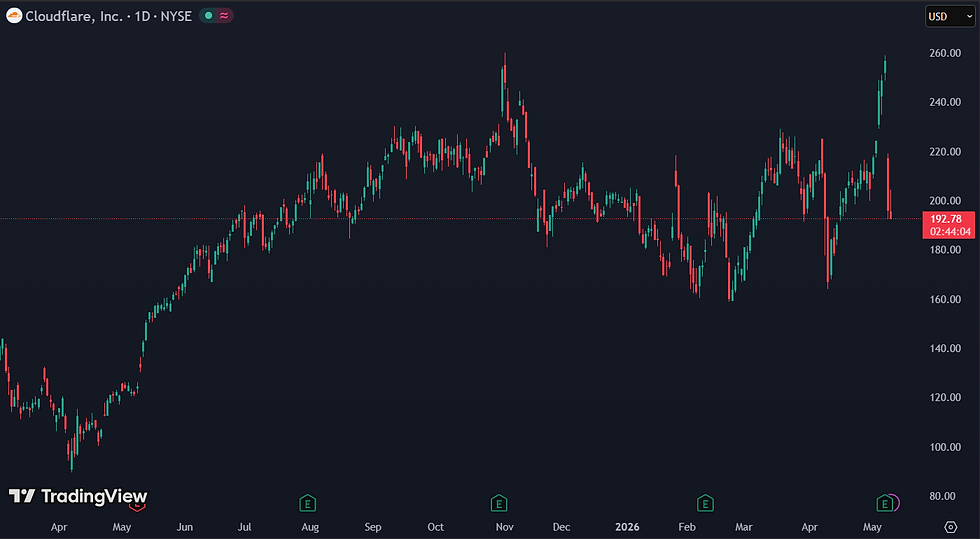Click the 120.00 price axis label
Image resolution: width=980 pixels, height=539 pixels.
coord(945,397)
